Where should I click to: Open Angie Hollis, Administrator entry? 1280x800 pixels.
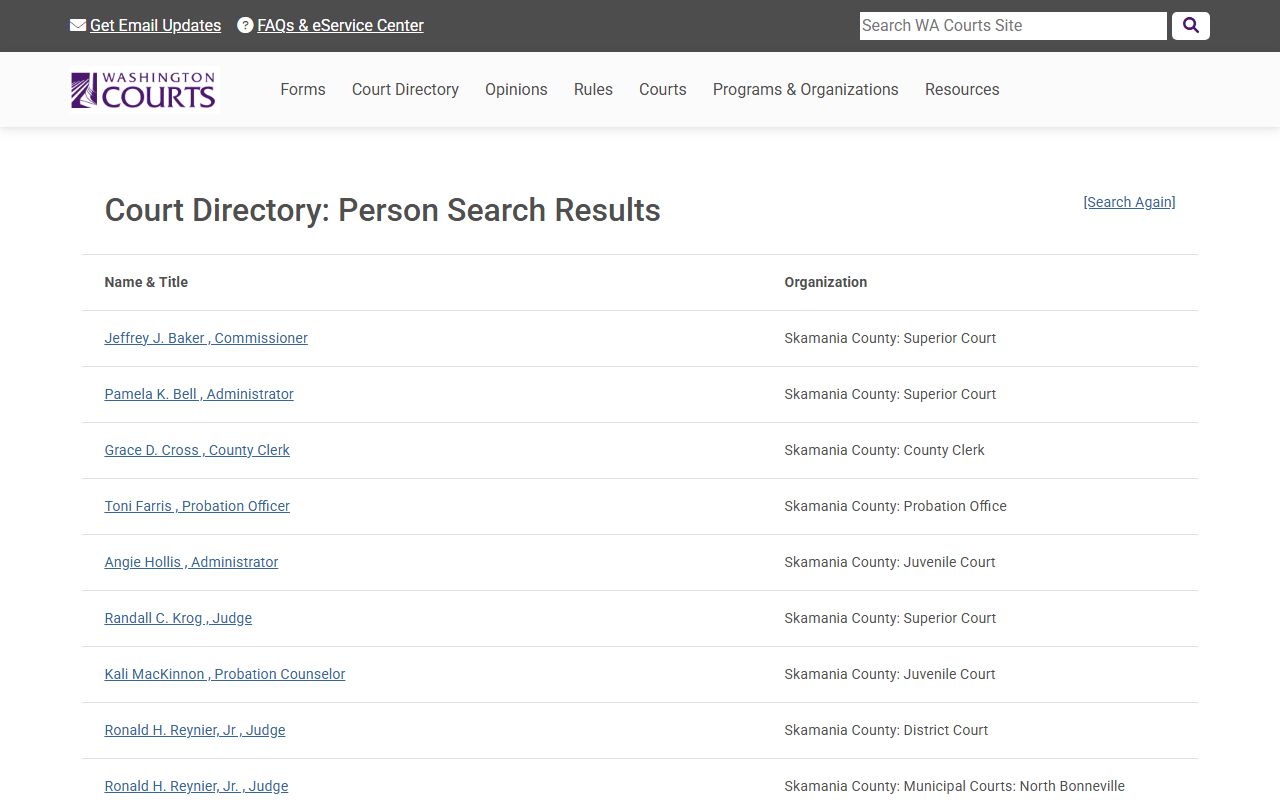pyautogui.click(x=191, y=562)
